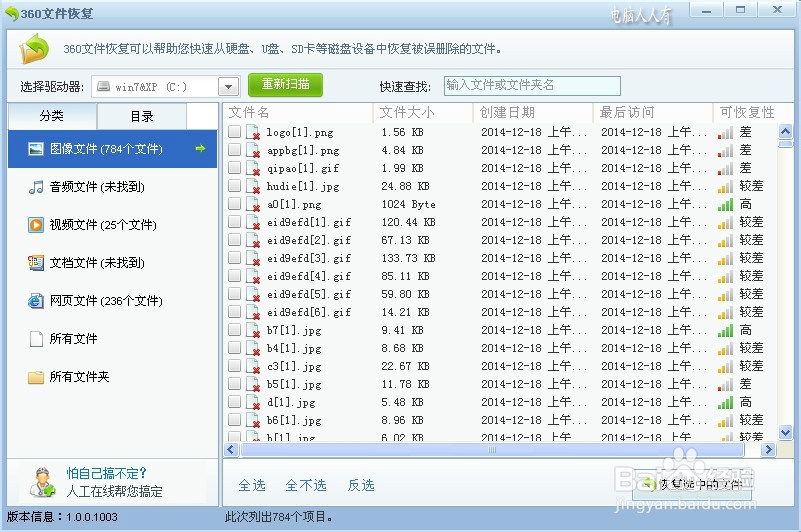Click the scroll down arrow of file list

(x=785, y=433)
